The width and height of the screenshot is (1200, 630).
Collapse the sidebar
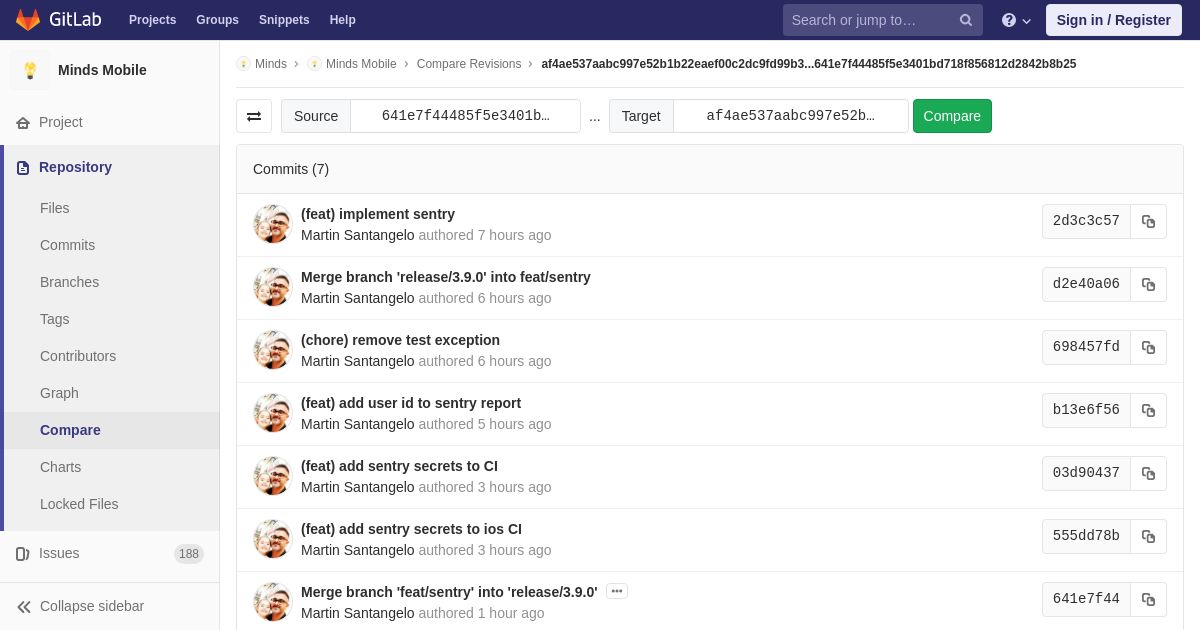80,606
